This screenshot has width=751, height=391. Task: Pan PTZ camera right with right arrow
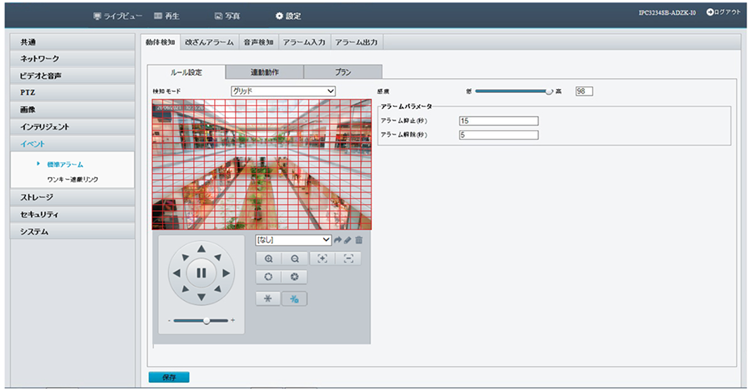tap(226, 273)
